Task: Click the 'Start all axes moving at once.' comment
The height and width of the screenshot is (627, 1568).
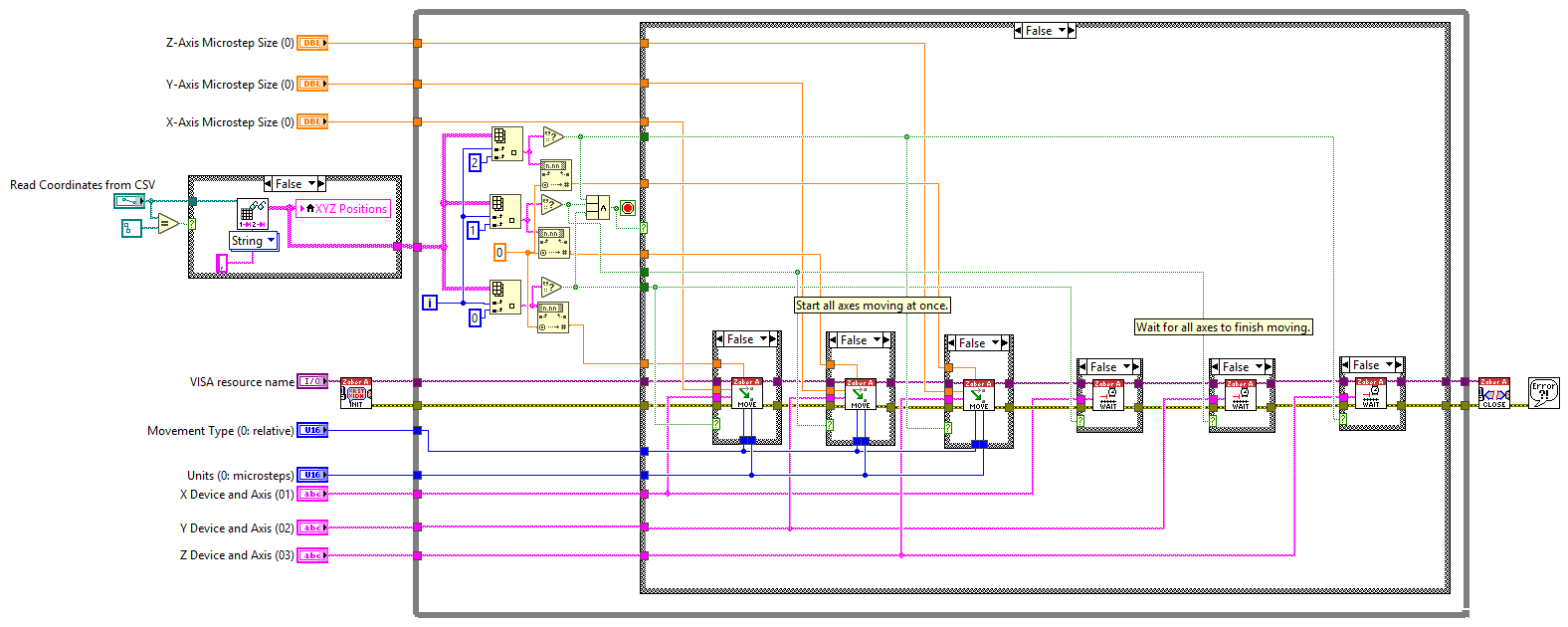Action: click(x=872, y=306)
